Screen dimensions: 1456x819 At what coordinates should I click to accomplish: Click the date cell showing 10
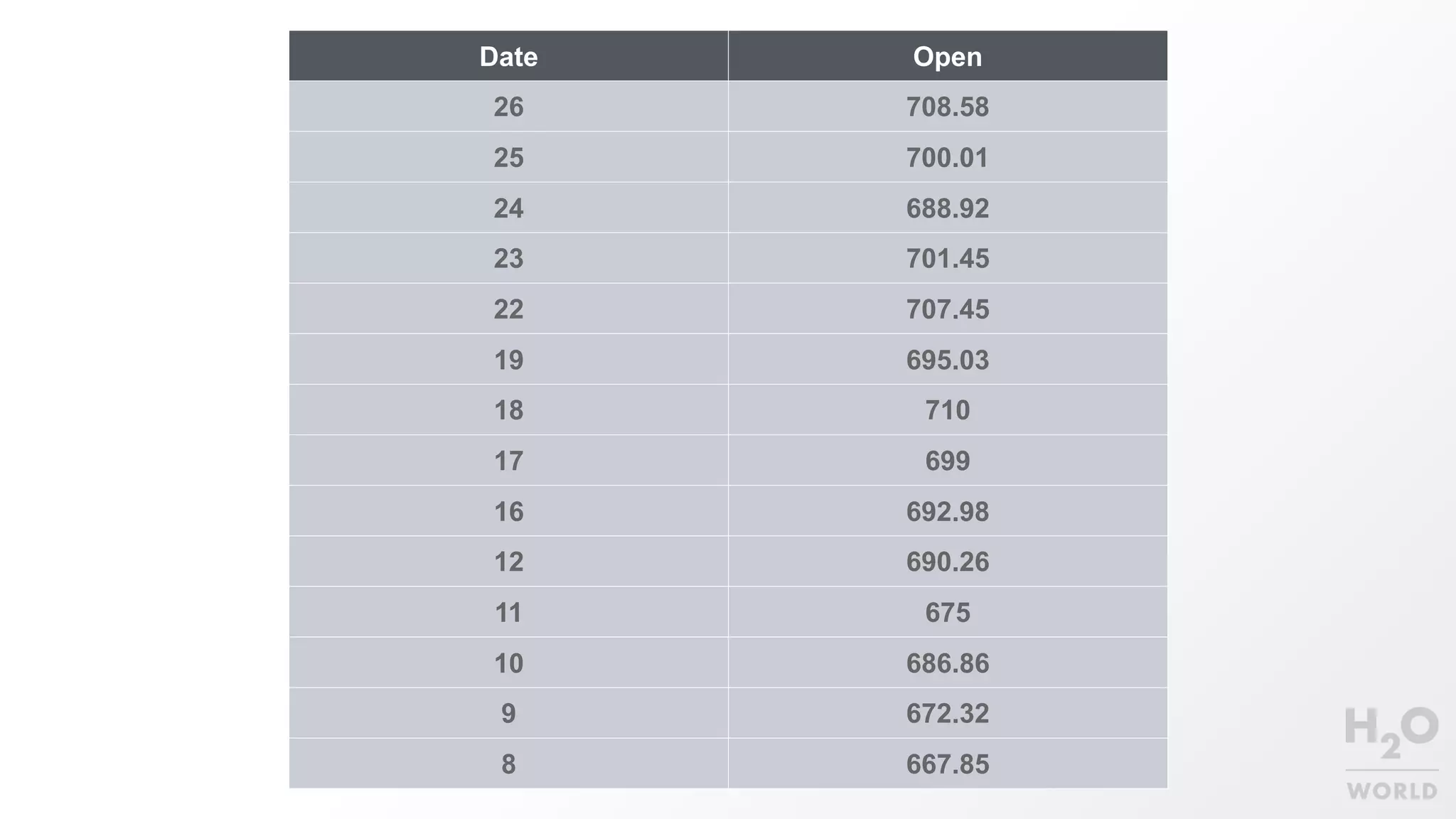click(508, 663)
